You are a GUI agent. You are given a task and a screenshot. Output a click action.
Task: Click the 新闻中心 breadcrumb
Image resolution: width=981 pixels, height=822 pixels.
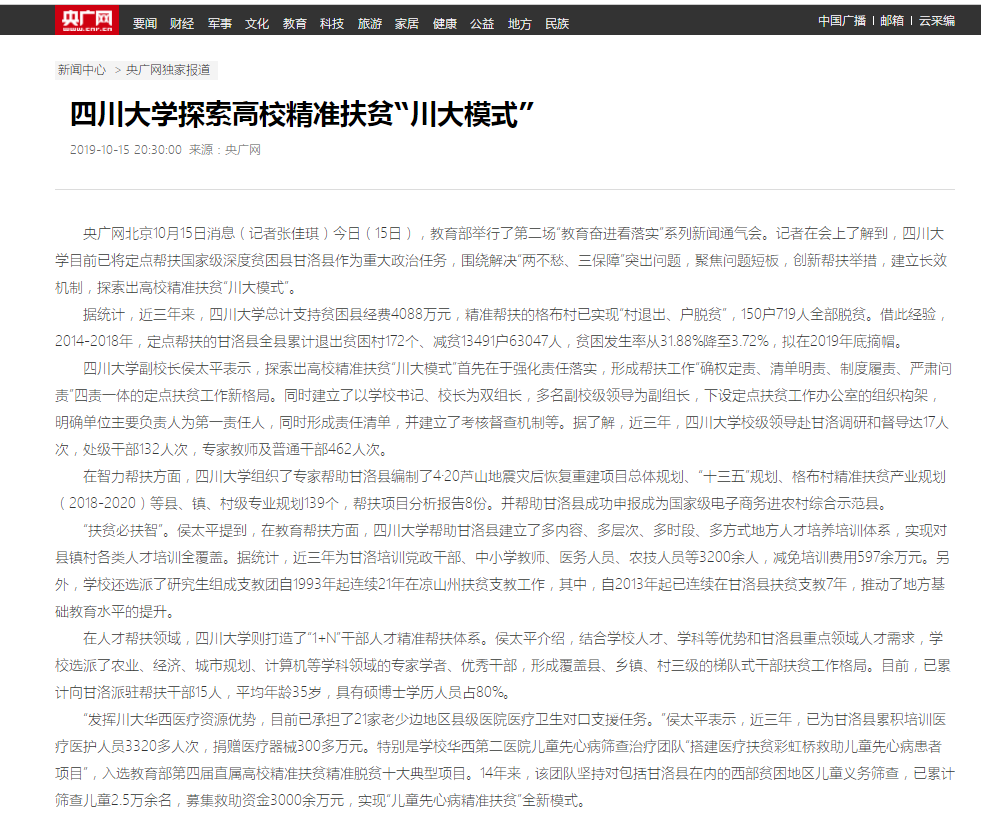coord(81,70)
